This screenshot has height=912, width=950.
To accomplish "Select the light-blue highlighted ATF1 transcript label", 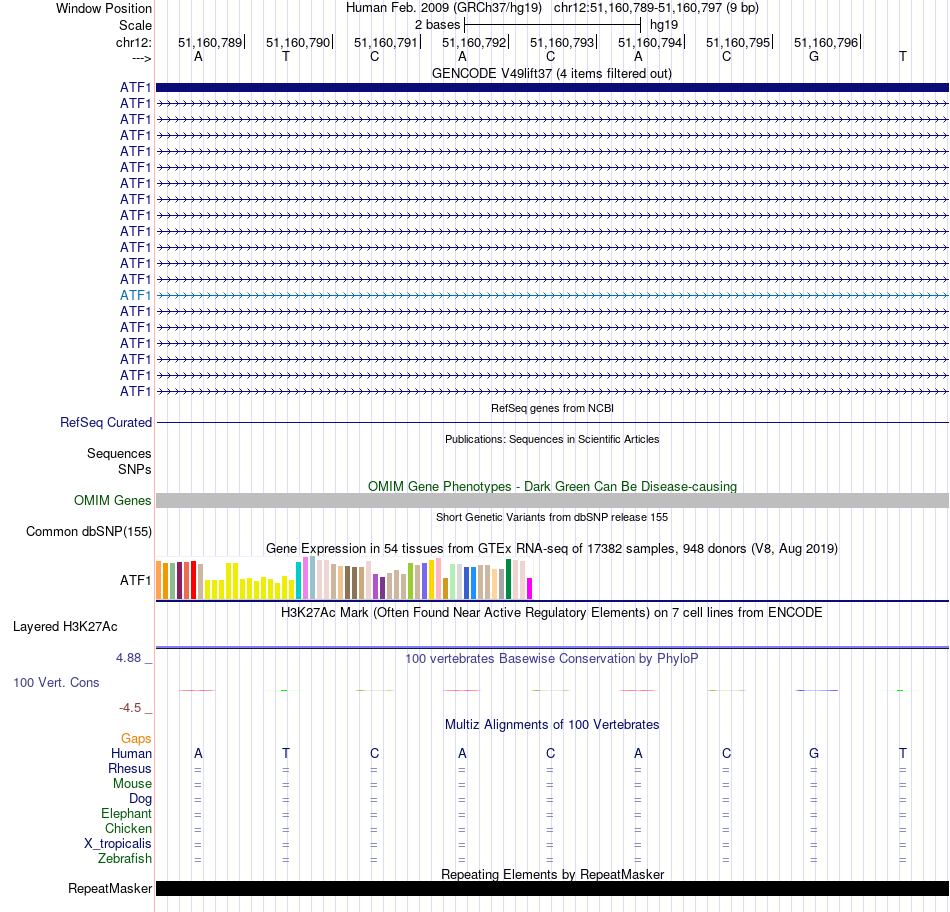I will [x=135, y=295].
